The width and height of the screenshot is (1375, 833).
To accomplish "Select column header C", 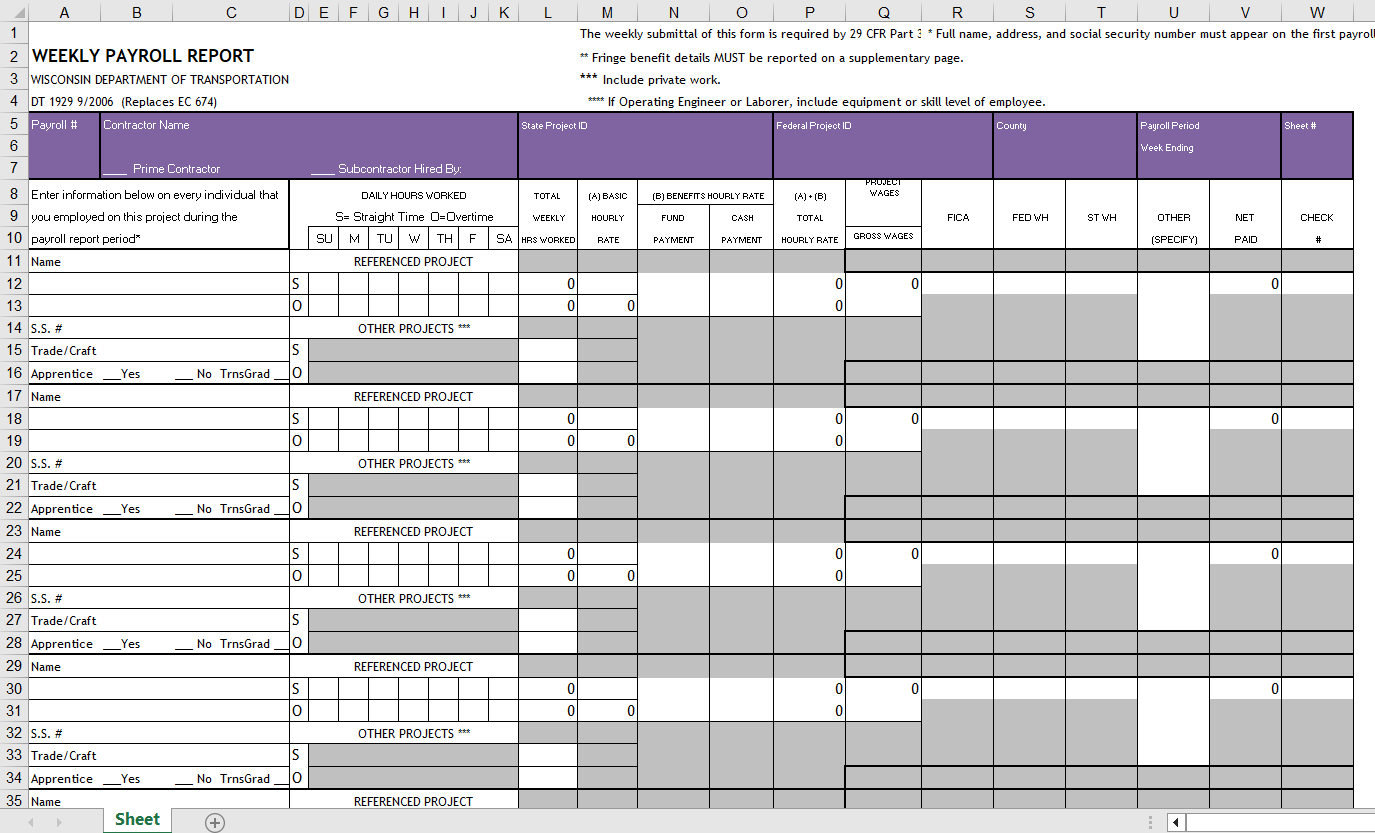I will coord(231,12).
